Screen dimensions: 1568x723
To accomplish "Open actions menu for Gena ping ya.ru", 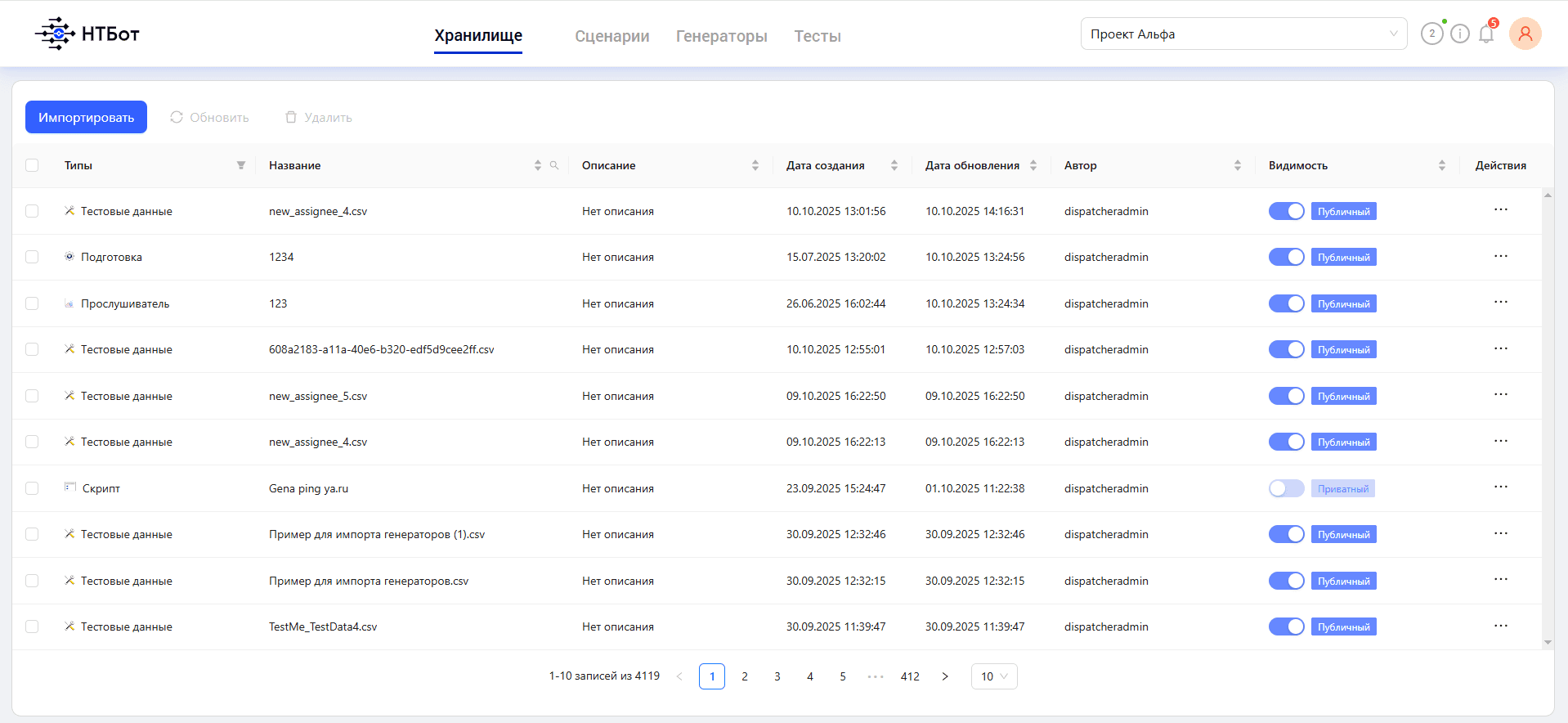I will click(x=1501, y=487).
